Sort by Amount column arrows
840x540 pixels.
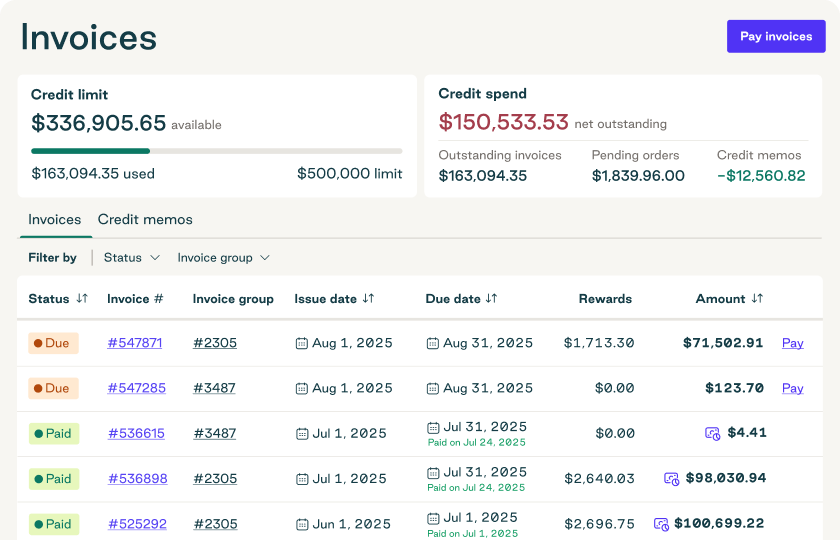pos(757,298)
